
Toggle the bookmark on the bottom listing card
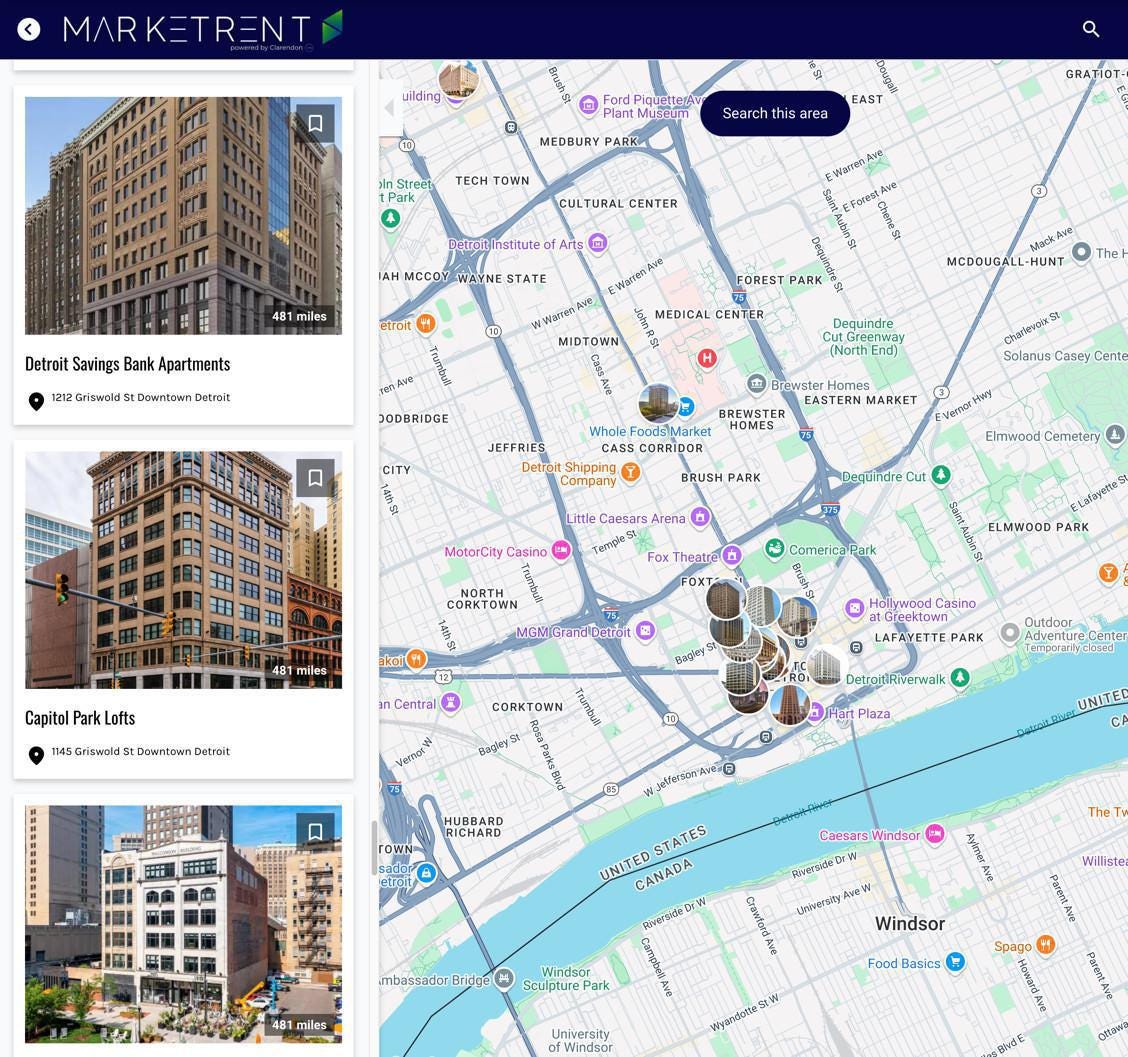(x=316, y=831)
